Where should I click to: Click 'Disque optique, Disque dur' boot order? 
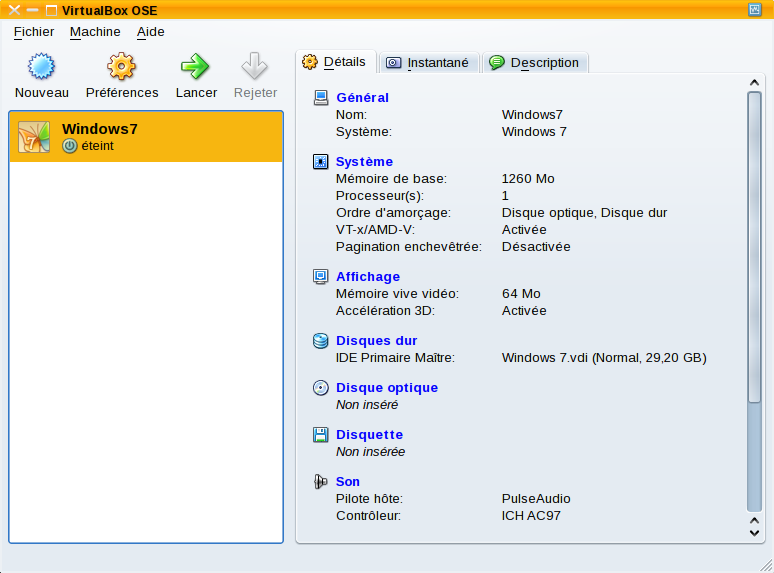584,213
